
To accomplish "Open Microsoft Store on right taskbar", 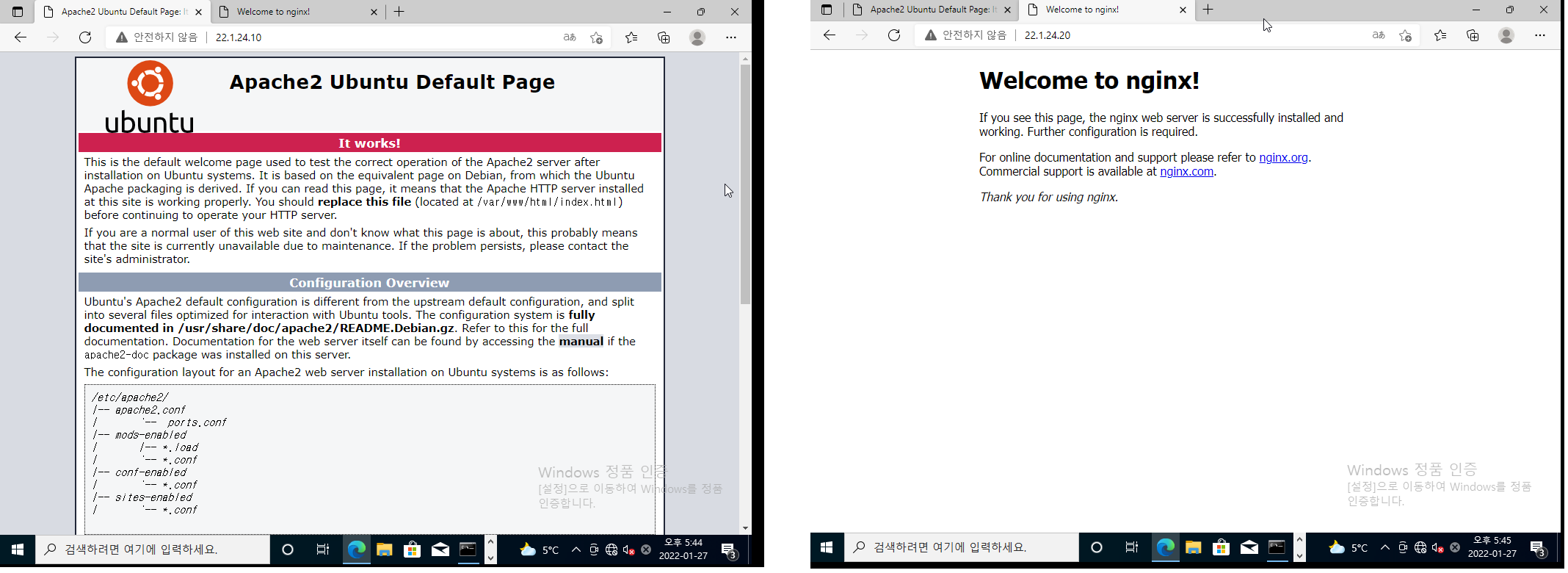I will [x=1221, y=547].
